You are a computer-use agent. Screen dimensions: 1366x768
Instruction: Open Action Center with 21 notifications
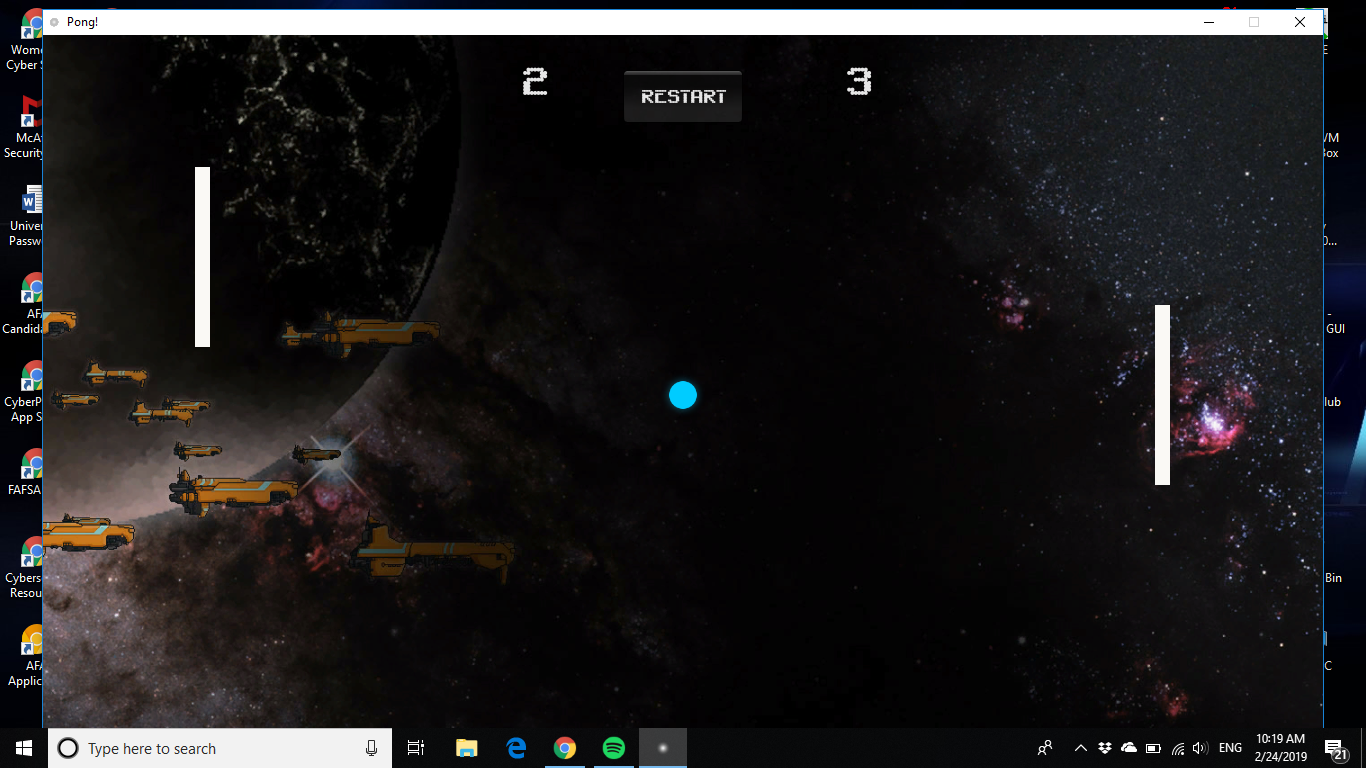pyautogui.click(x=1335, y=749)
